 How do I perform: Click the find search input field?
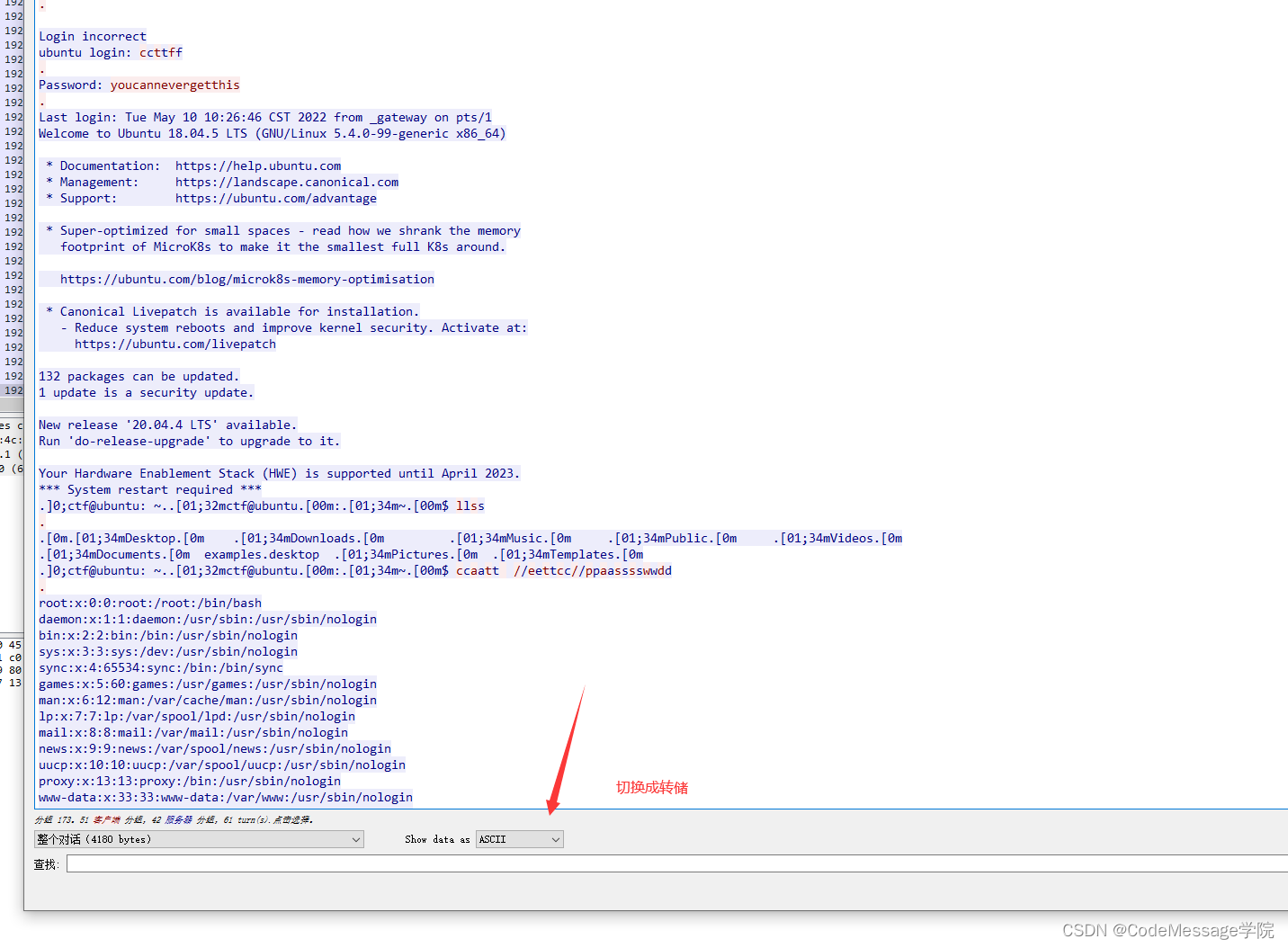677,863
